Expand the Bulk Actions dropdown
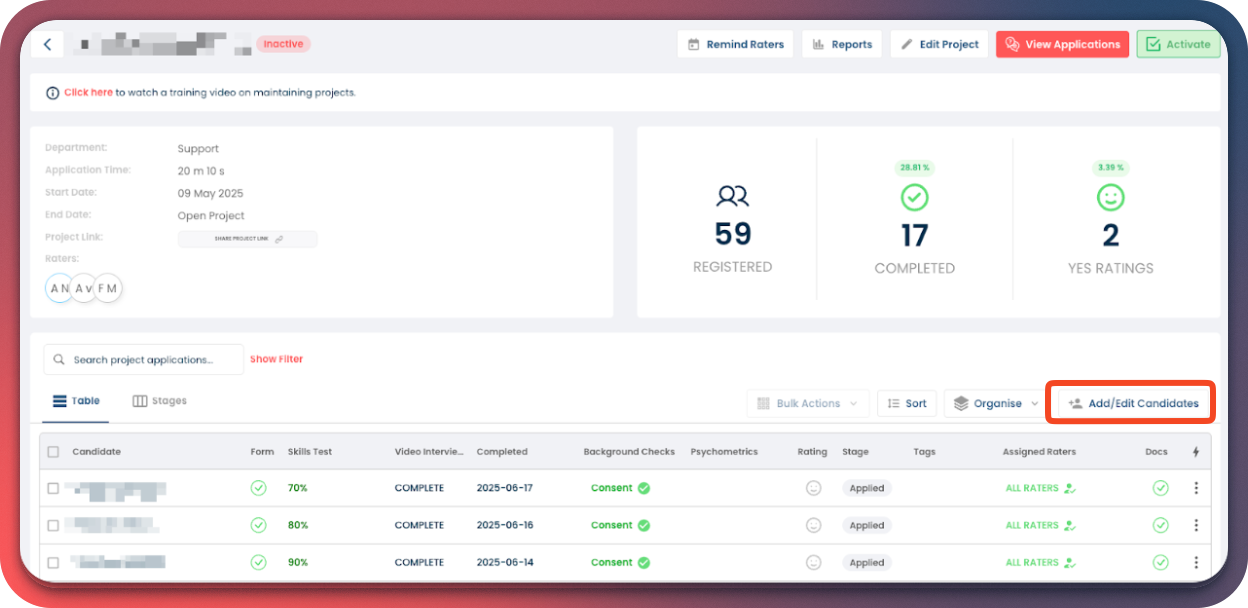This screenshot has height=608, width=1248. click(x=808, y=403)
